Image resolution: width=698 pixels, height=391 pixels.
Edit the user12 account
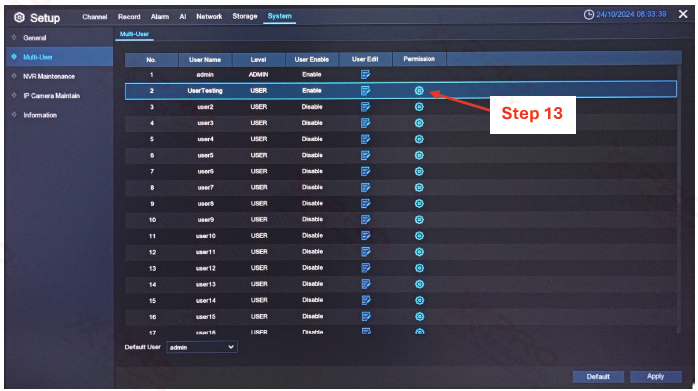coord(365,268)
